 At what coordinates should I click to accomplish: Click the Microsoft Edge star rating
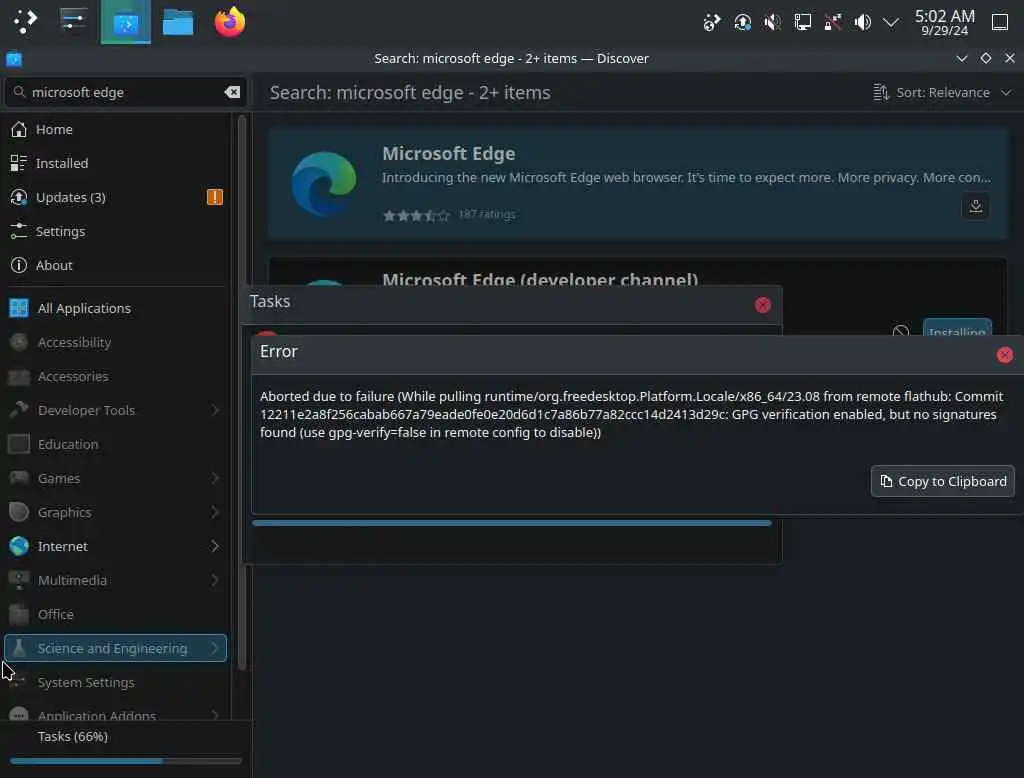416,215
